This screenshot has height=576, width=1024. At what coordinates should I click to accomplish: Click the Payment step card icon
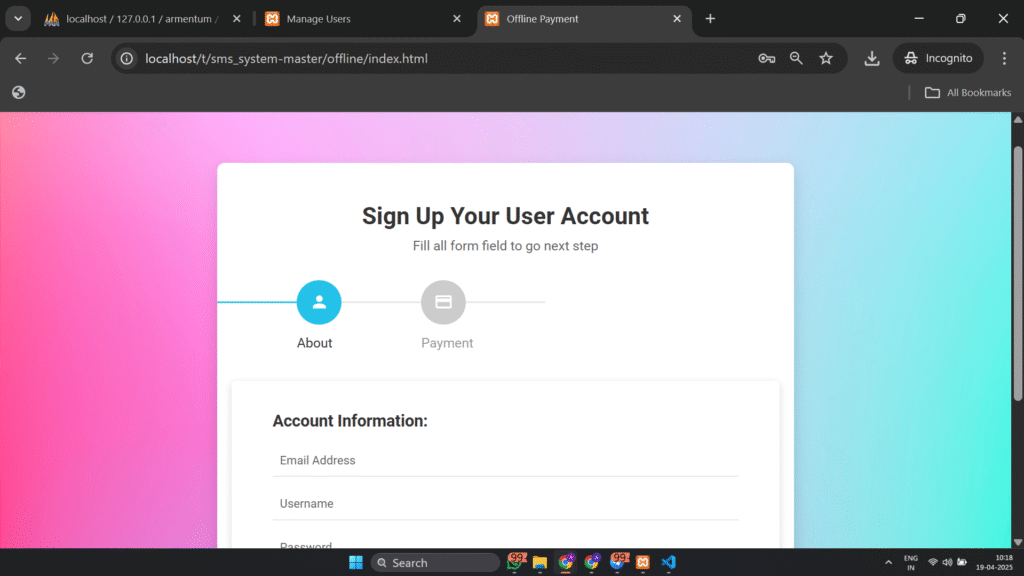click(443, 302)
